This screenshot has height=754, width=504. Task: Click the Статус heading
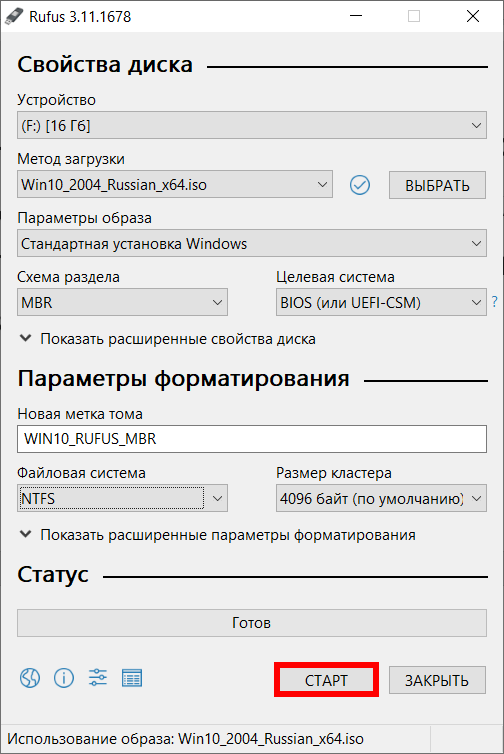[x=53, y=574]
